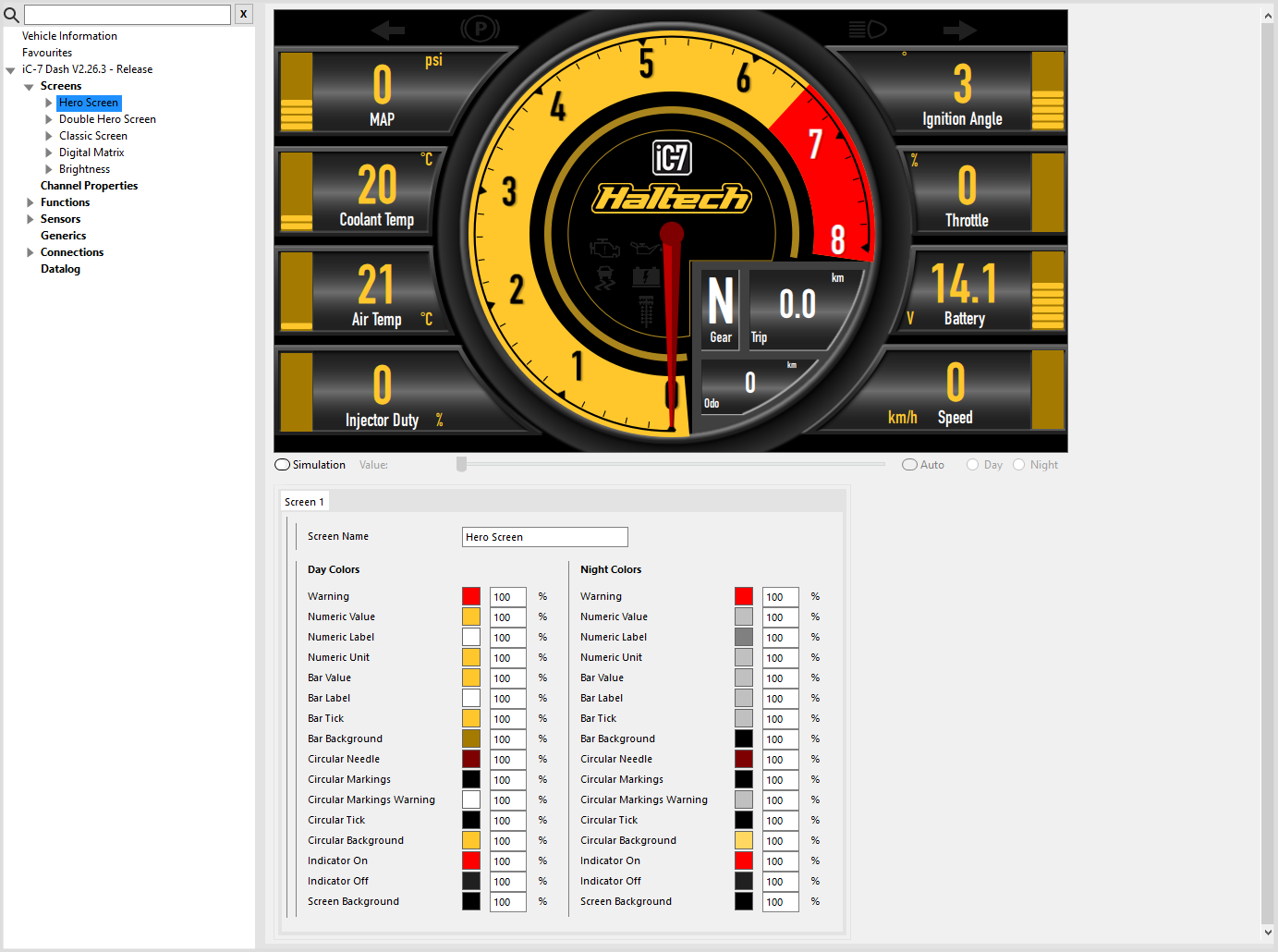This screenshot has width=1278, height=952.
Task: Open Day Circular Needle color swatch
Action: click(x=471, y=759)
